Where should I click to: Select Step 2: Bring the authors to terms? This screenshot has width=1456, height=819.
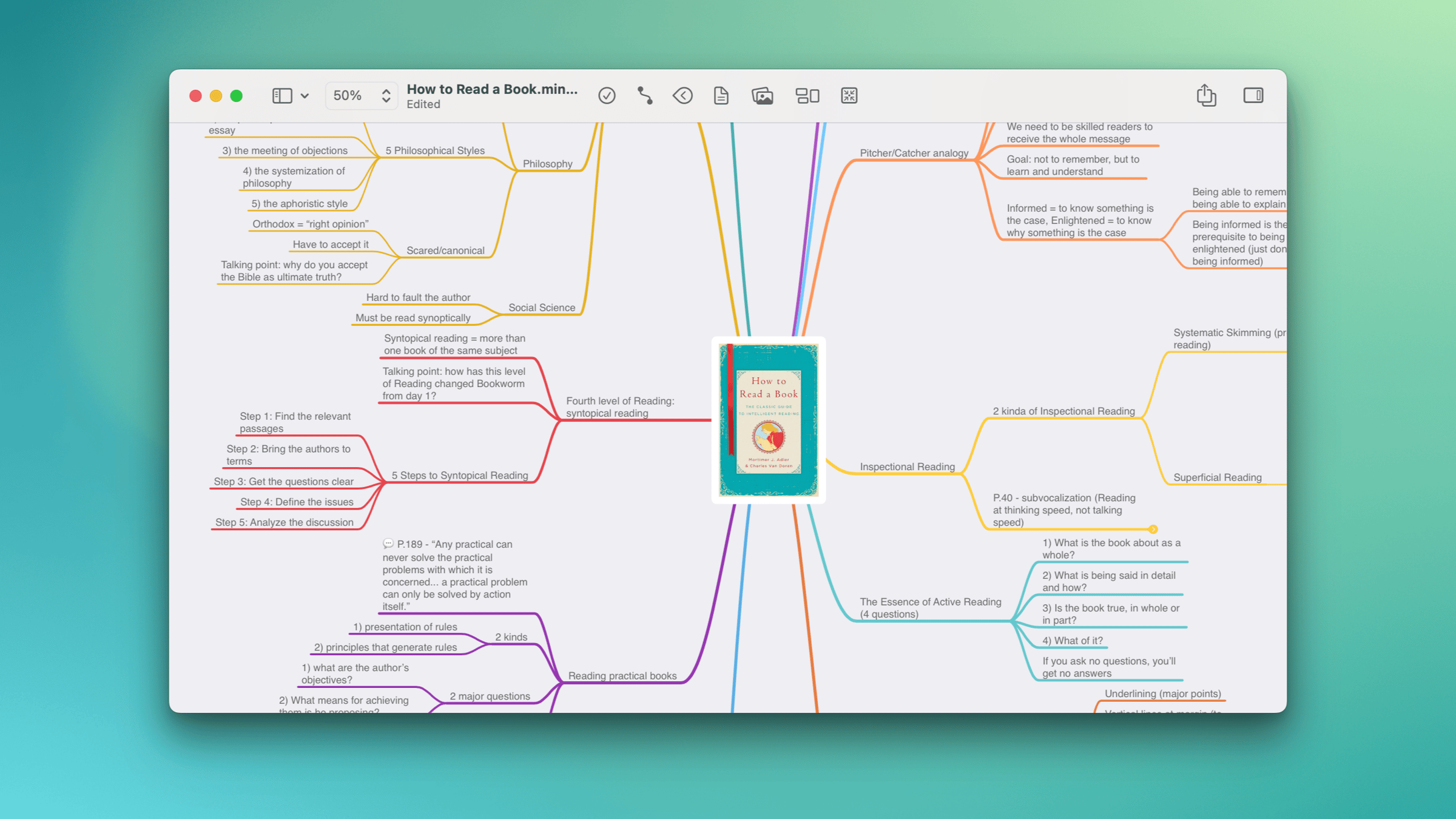(x=288, y=455)
